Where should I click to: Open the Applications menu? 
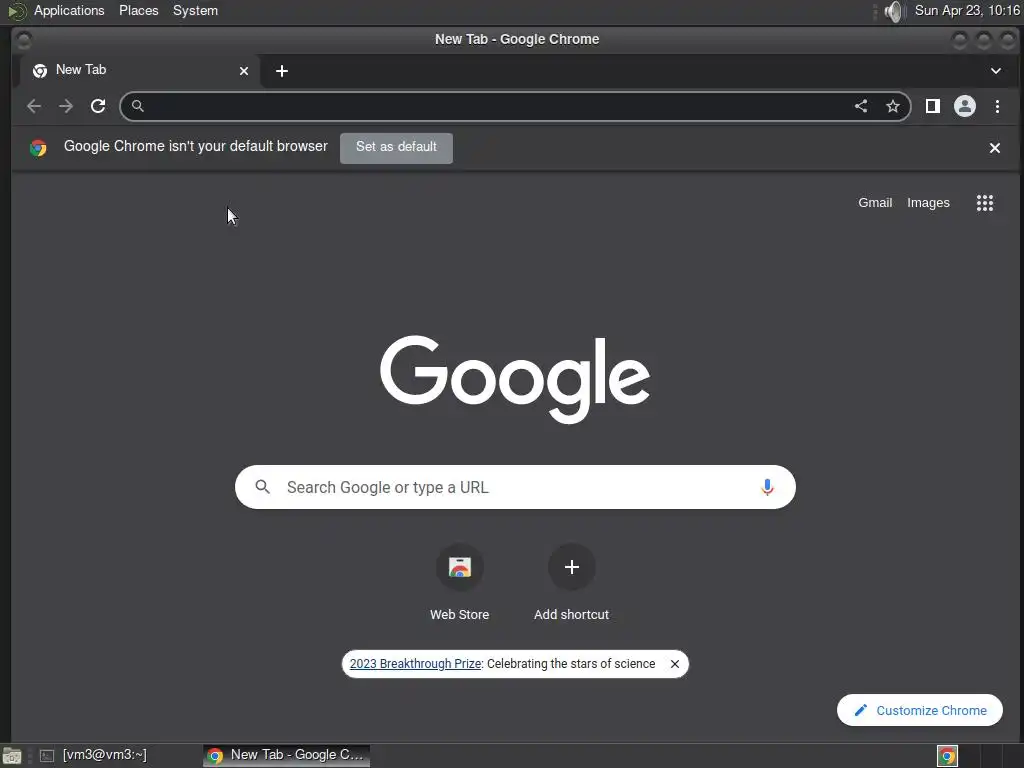click(x=69, y=10)
